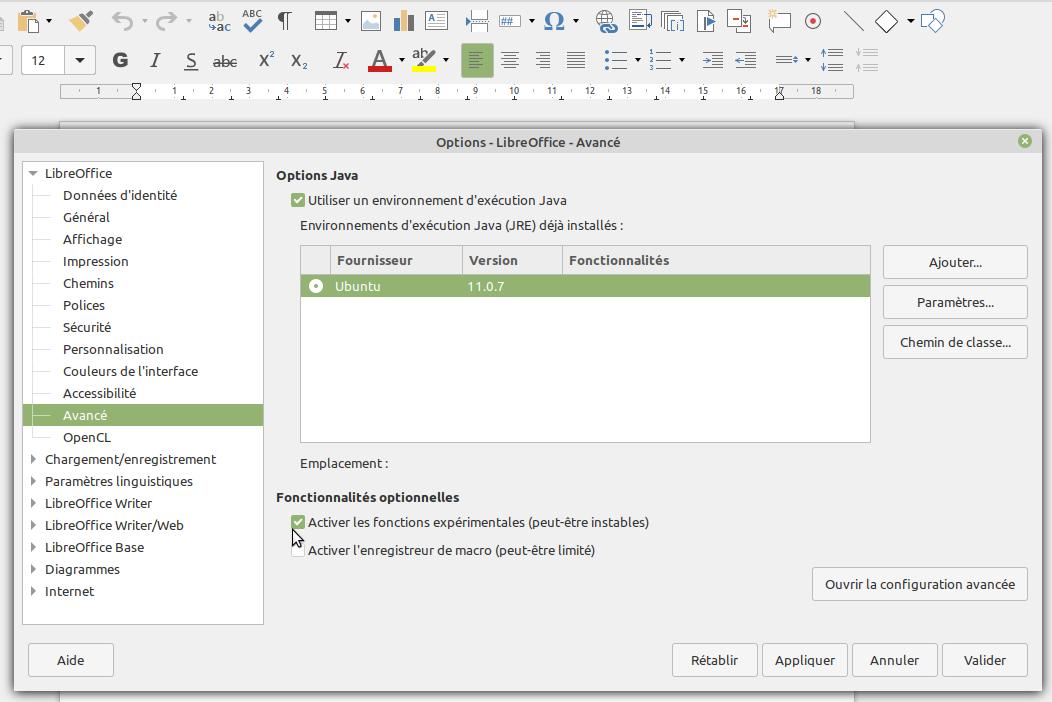1052x702 pixels.
Task: Open the special character Omega icon
Action: (x=553, y=20)
